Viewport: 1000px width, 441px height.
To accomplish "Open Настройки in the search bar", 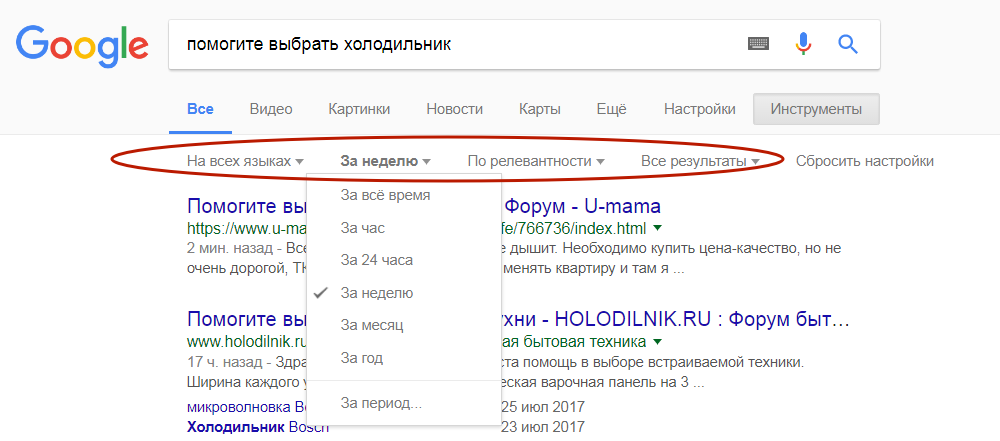I will point(700,109).
